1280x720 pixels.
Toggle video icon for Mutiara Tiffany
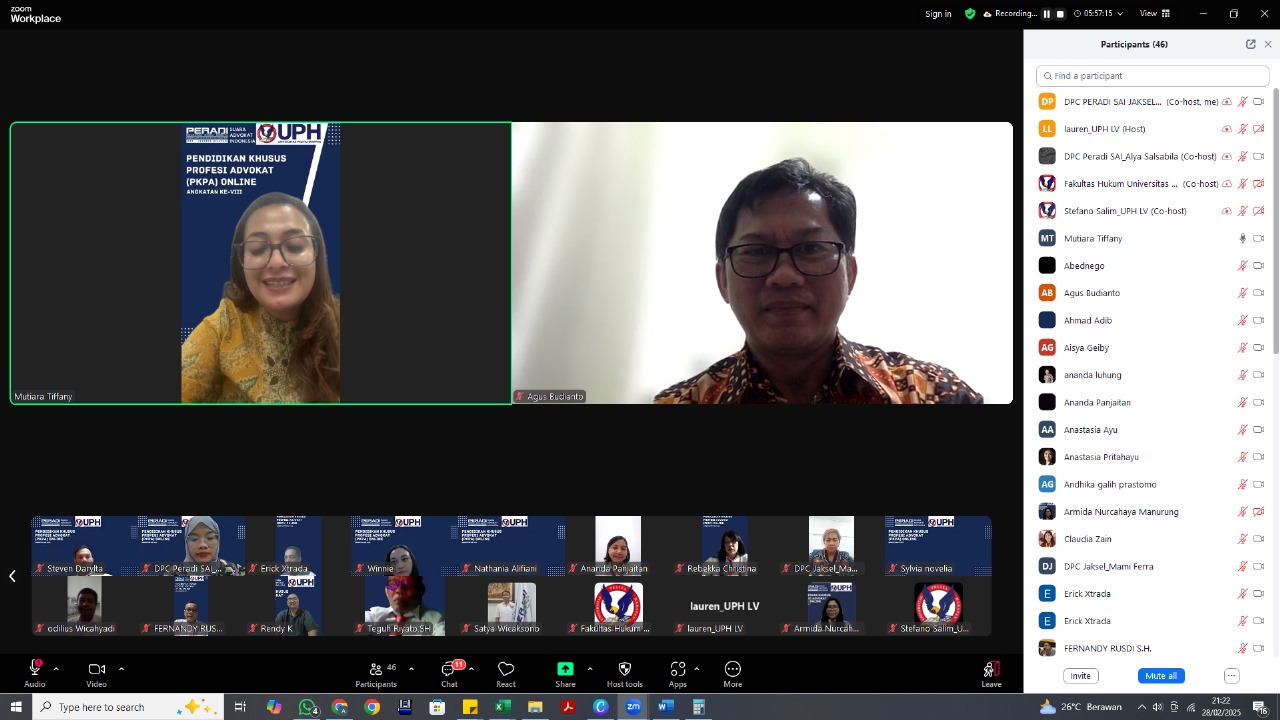tap(1259, 238)
